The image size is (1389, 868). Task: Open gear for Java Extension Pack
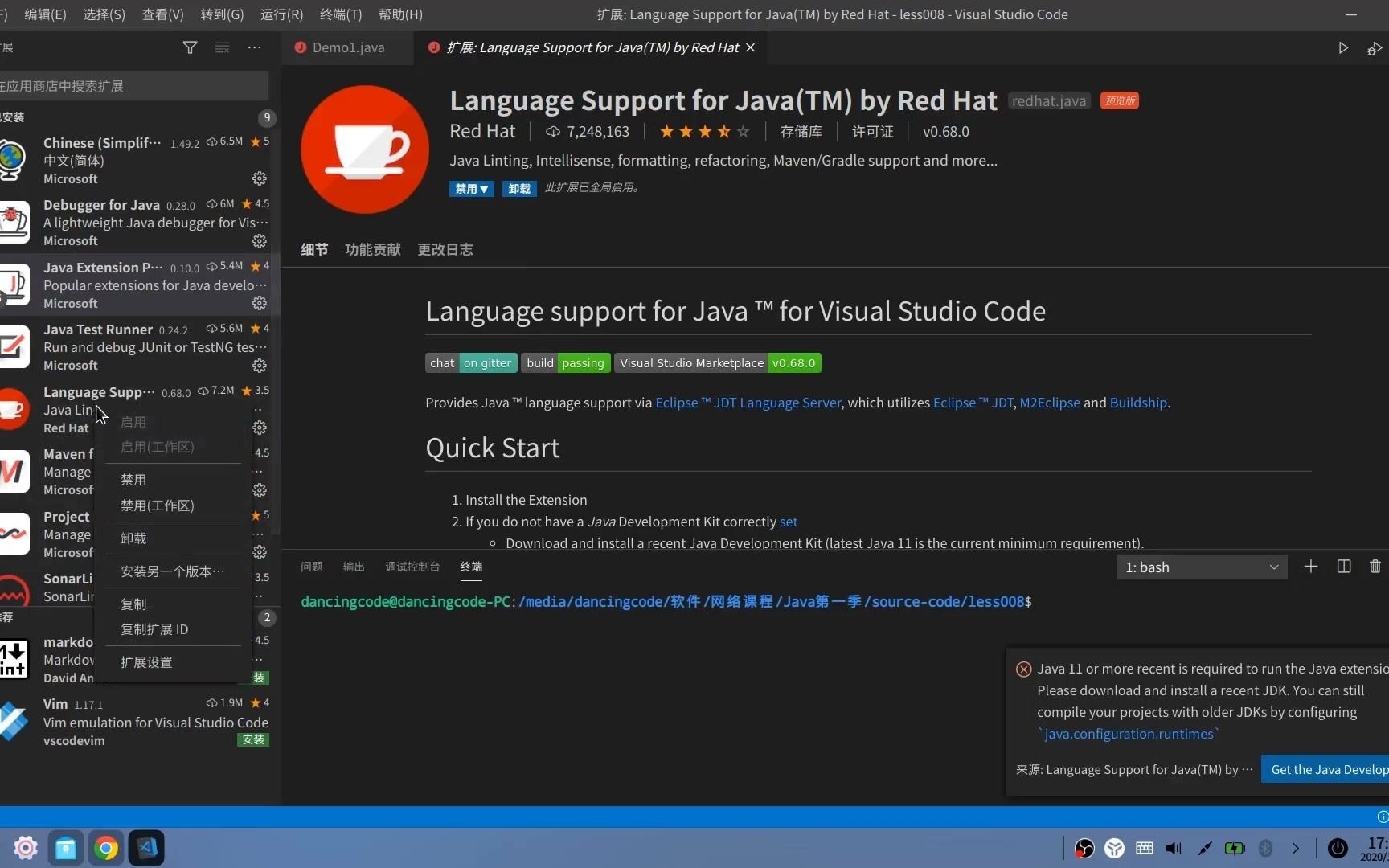tap(260, 303)
